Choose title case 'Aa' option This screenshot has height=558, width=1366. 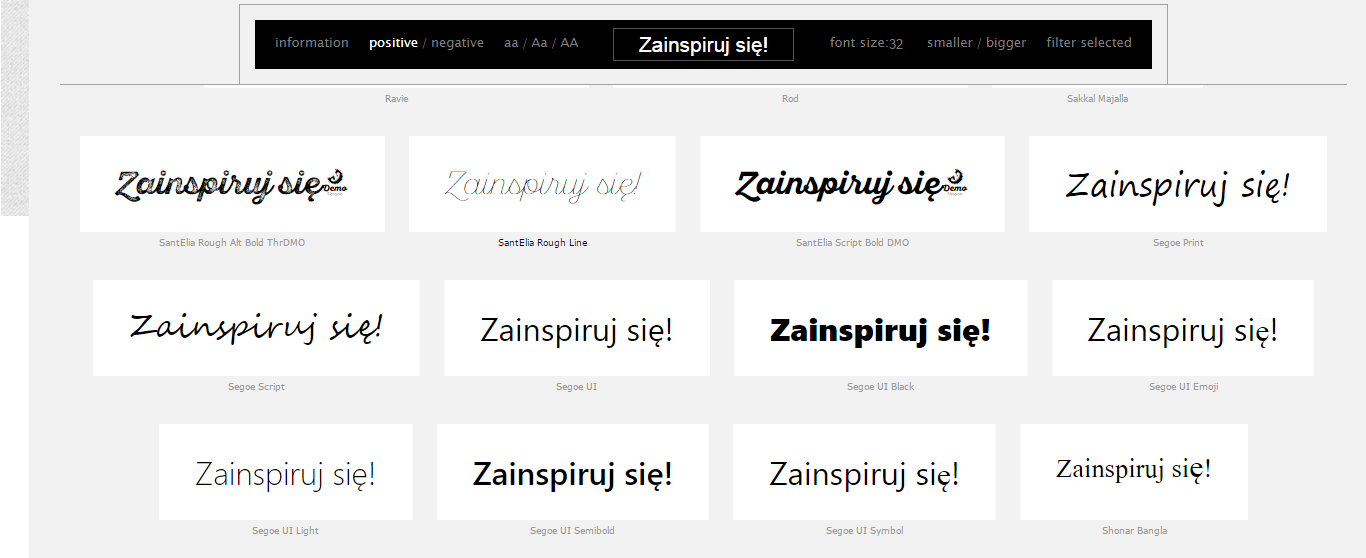click(539, 43)
